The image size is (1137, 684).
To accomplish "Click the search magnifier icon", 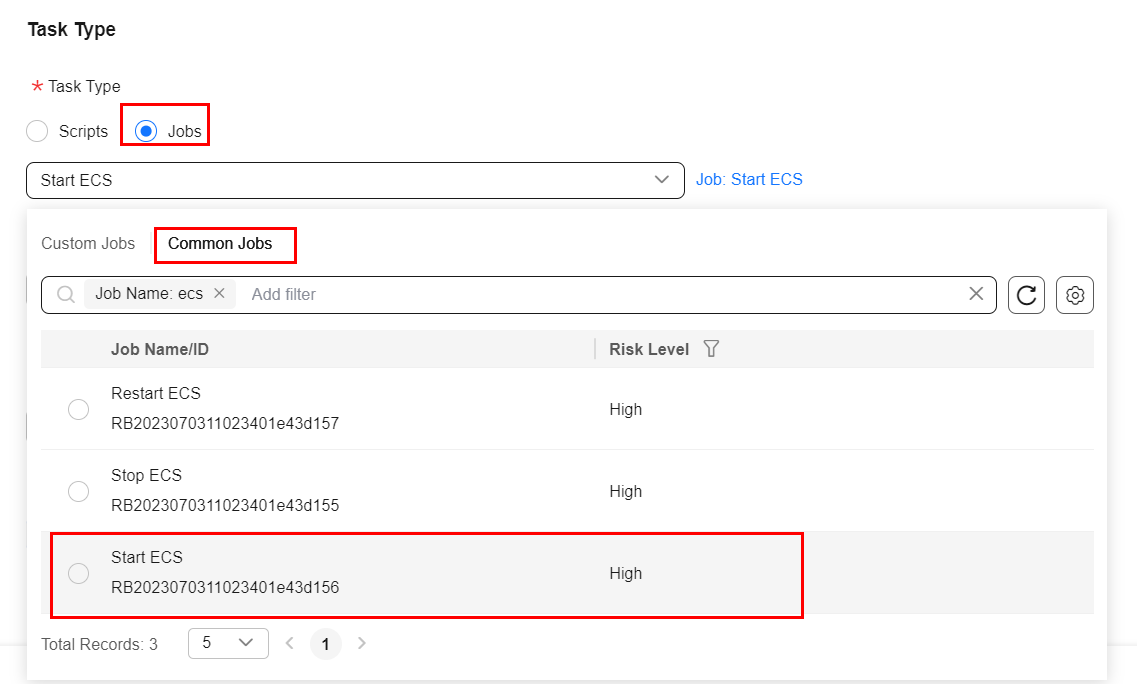I will tap(66, 295).
